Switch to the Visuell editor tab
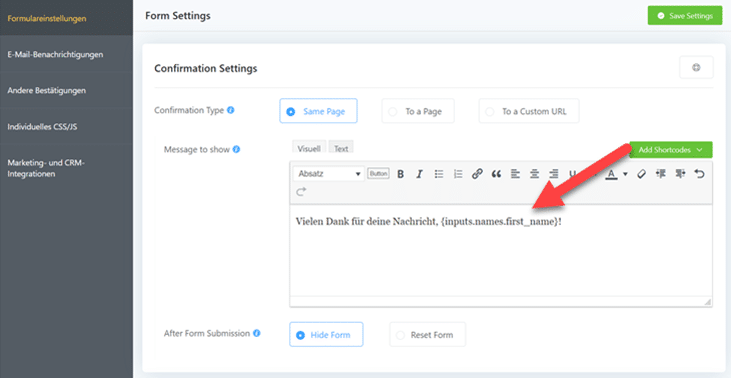732x378 pixels. coord(309,148)
